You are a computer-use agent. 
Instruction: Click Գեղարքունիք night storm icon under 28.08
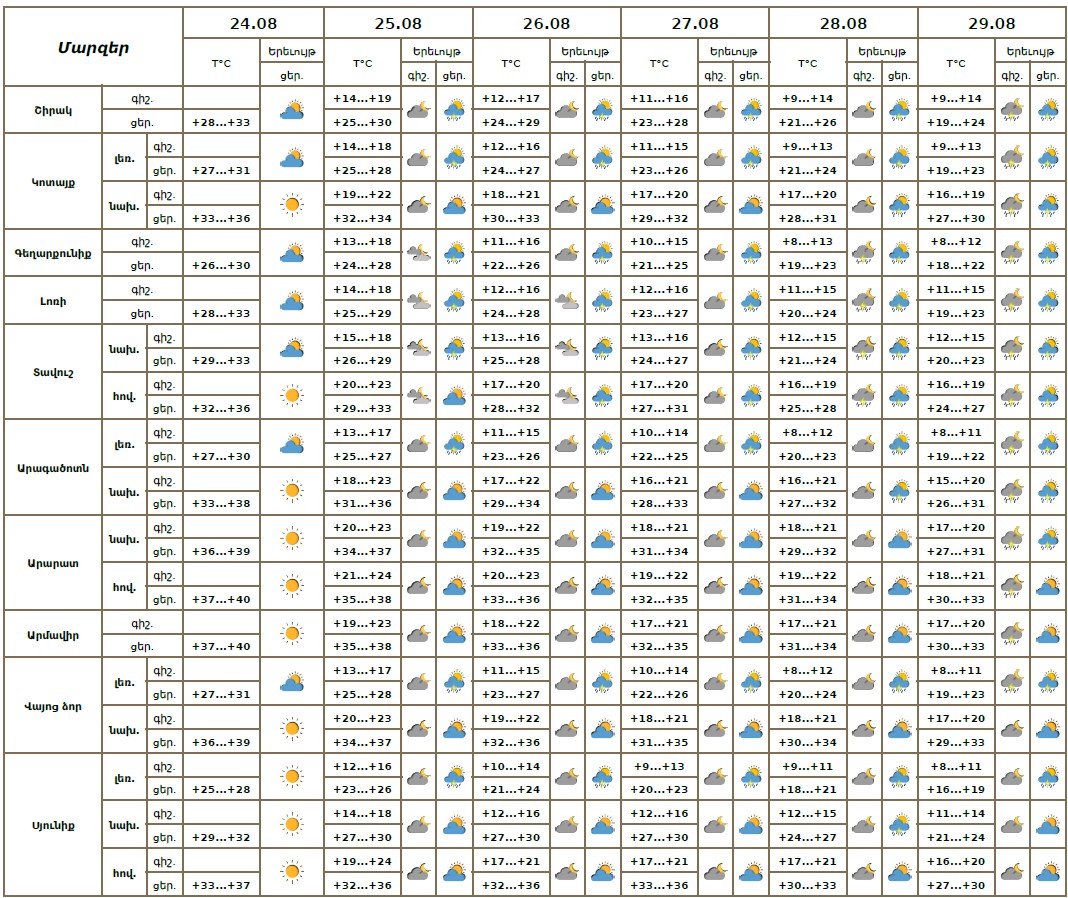click(864, 253)
